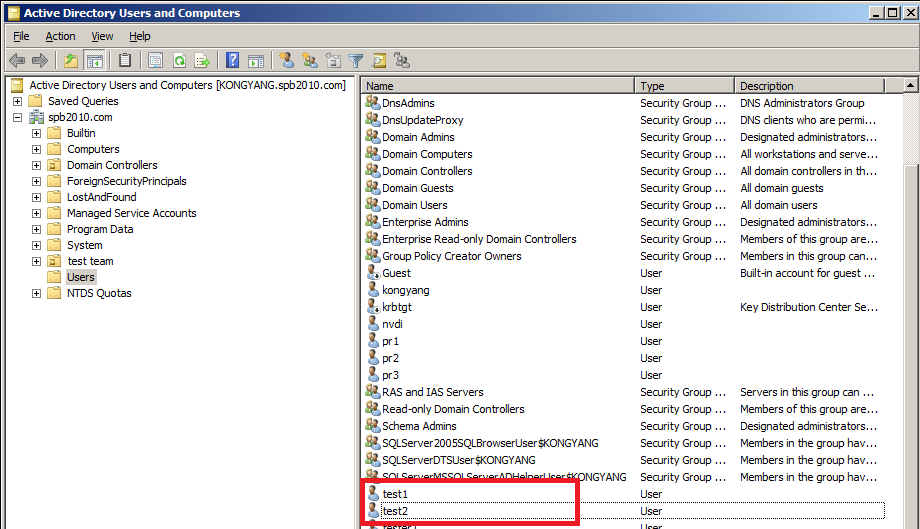Image resolution: width=920 pixels, height=529 pixels.
Task: Expand the test team OU
Action: [36, 262]
